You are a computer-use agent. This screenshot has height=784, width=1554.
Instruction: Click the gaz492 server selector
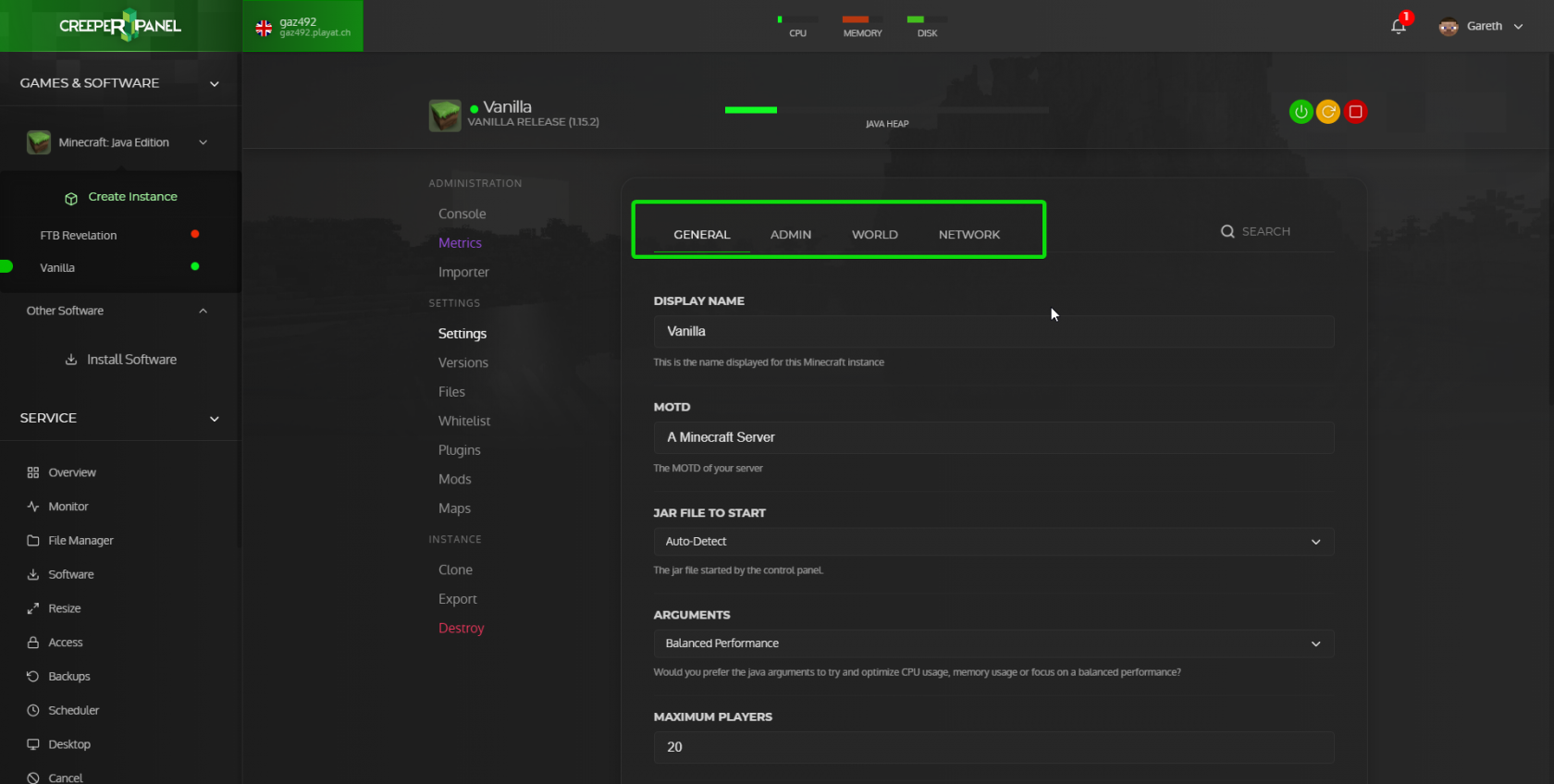(303, 26)
